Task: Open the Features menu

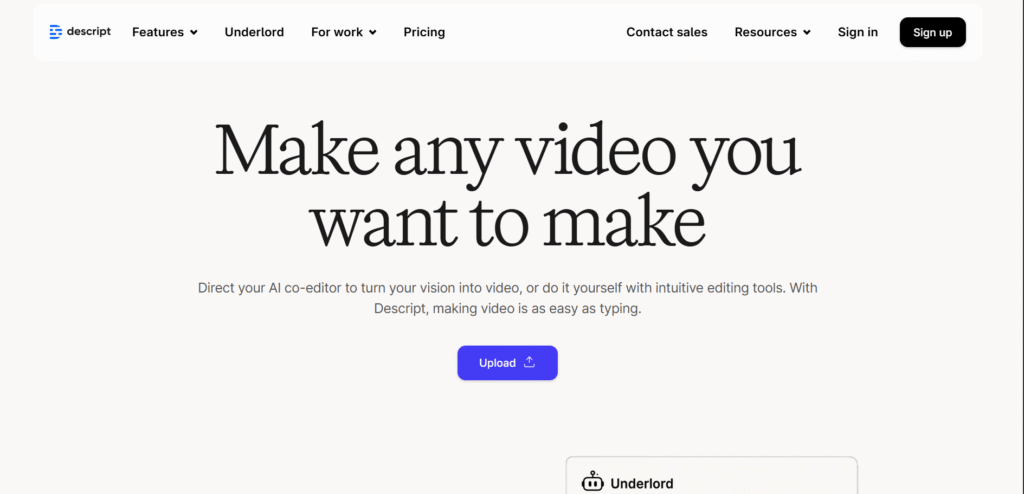Action: 158,32
